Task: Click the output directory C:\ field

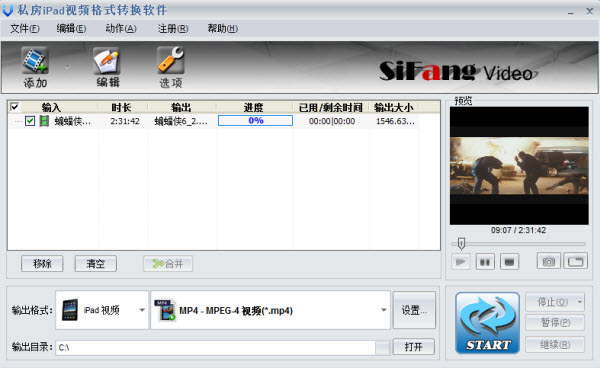Action: (x=215, y=347)
